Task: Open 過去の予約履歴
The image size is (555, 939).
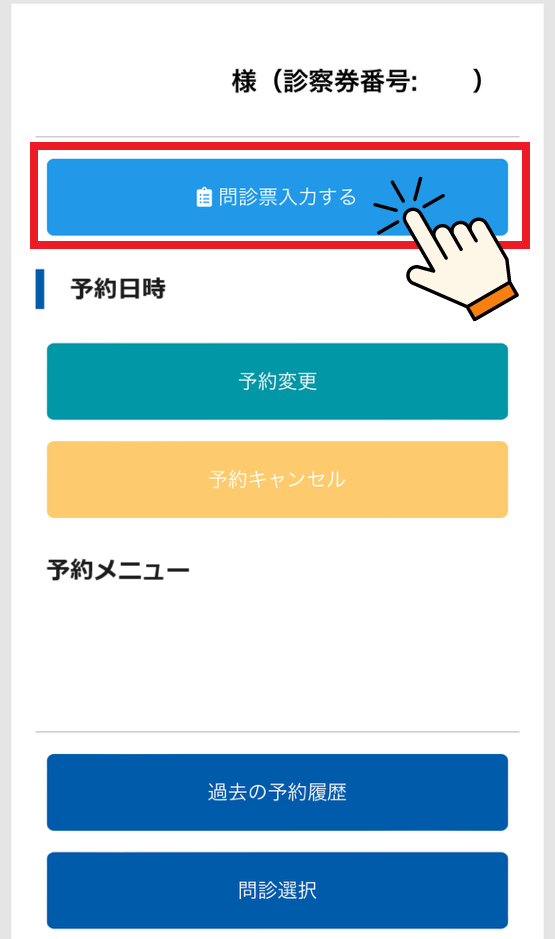Action: (x=277, y=792)
